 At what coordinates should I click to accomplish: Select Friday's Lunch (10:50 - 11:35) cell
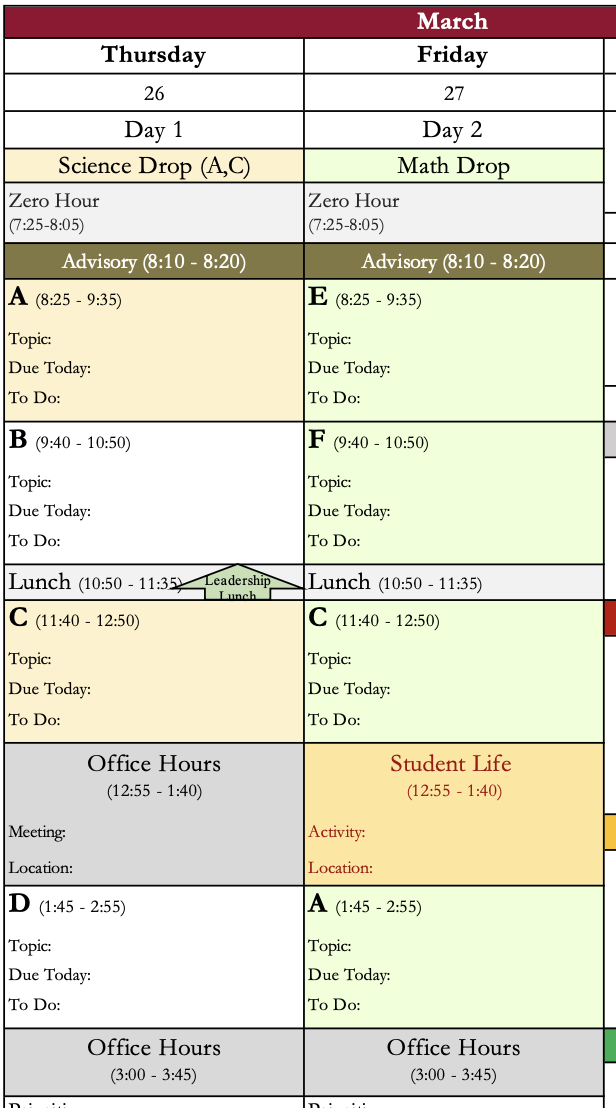click(453, 583)
